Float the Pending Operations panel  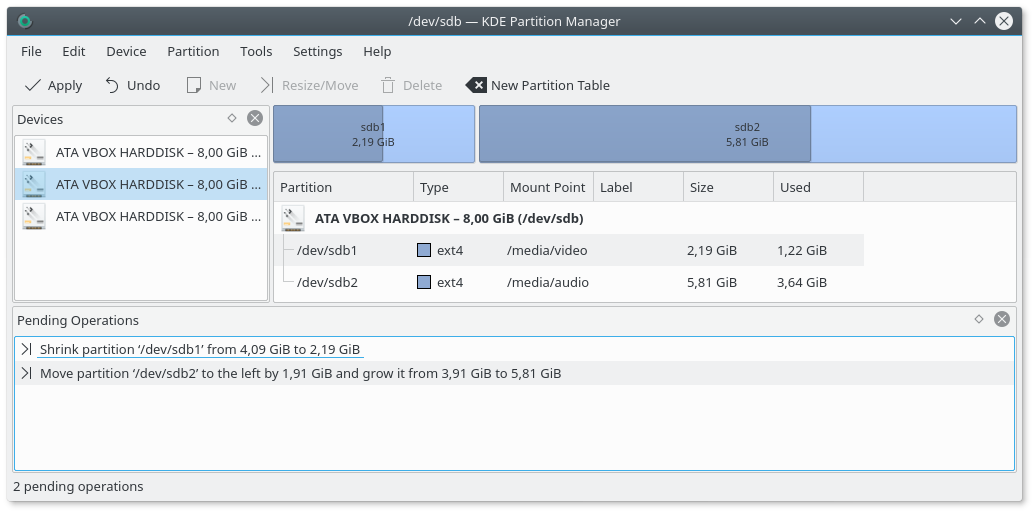point(979,319)
